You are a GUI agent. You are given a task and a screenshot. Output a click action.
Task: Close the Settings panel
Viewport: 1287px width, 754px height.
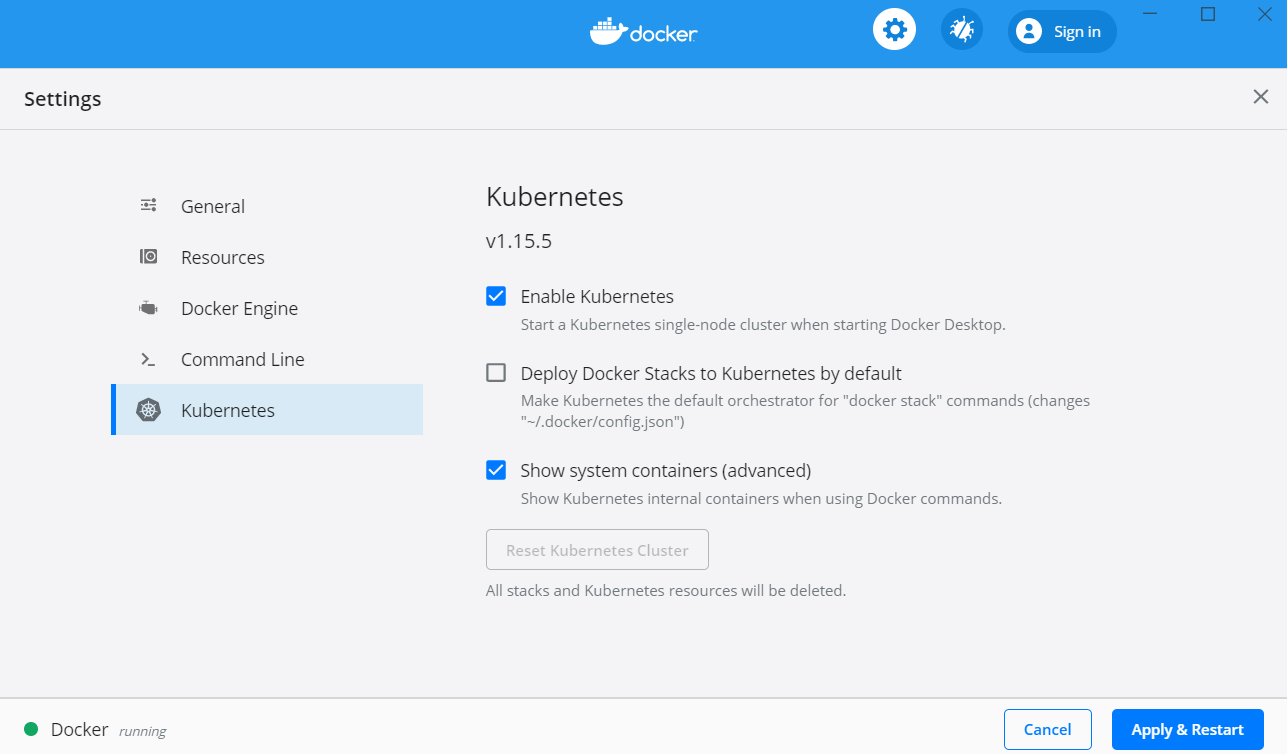pyautogui.click(x=1260, y=97)
